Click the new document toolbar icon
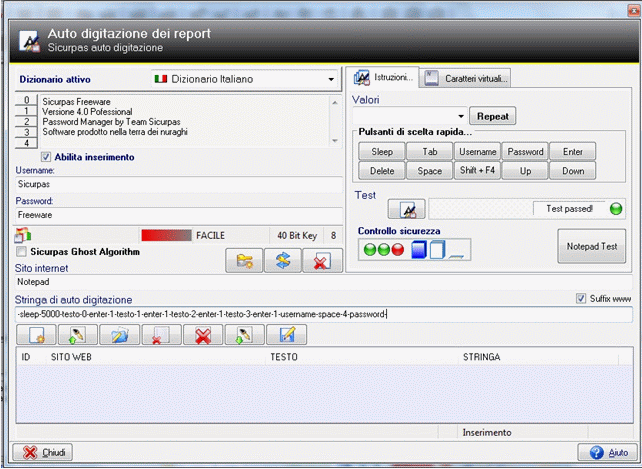The image size is (642, 469). pos(36,335)
